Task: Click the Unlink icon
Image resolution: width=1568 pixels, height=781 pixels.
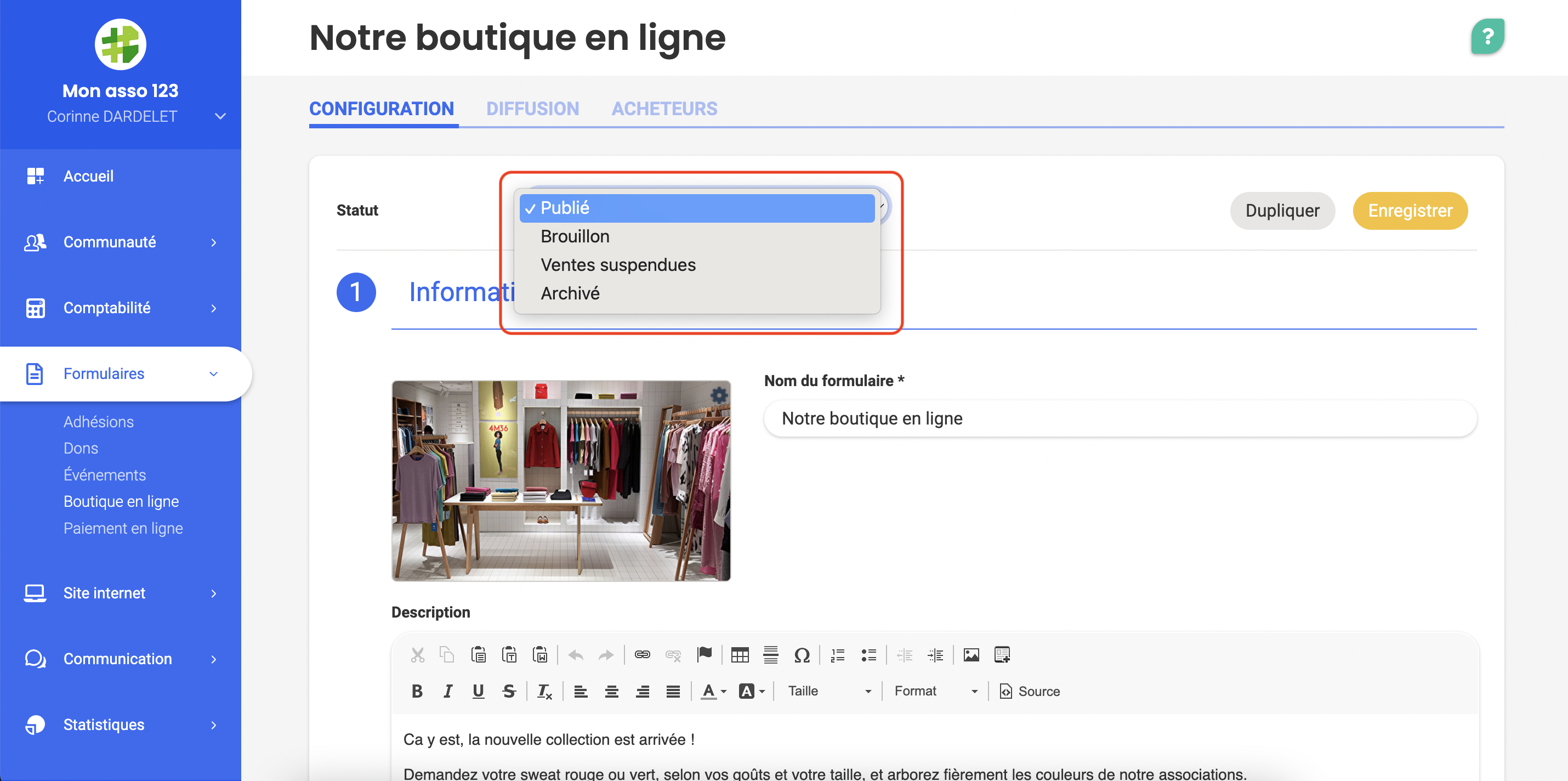Action: pos(673,655)
